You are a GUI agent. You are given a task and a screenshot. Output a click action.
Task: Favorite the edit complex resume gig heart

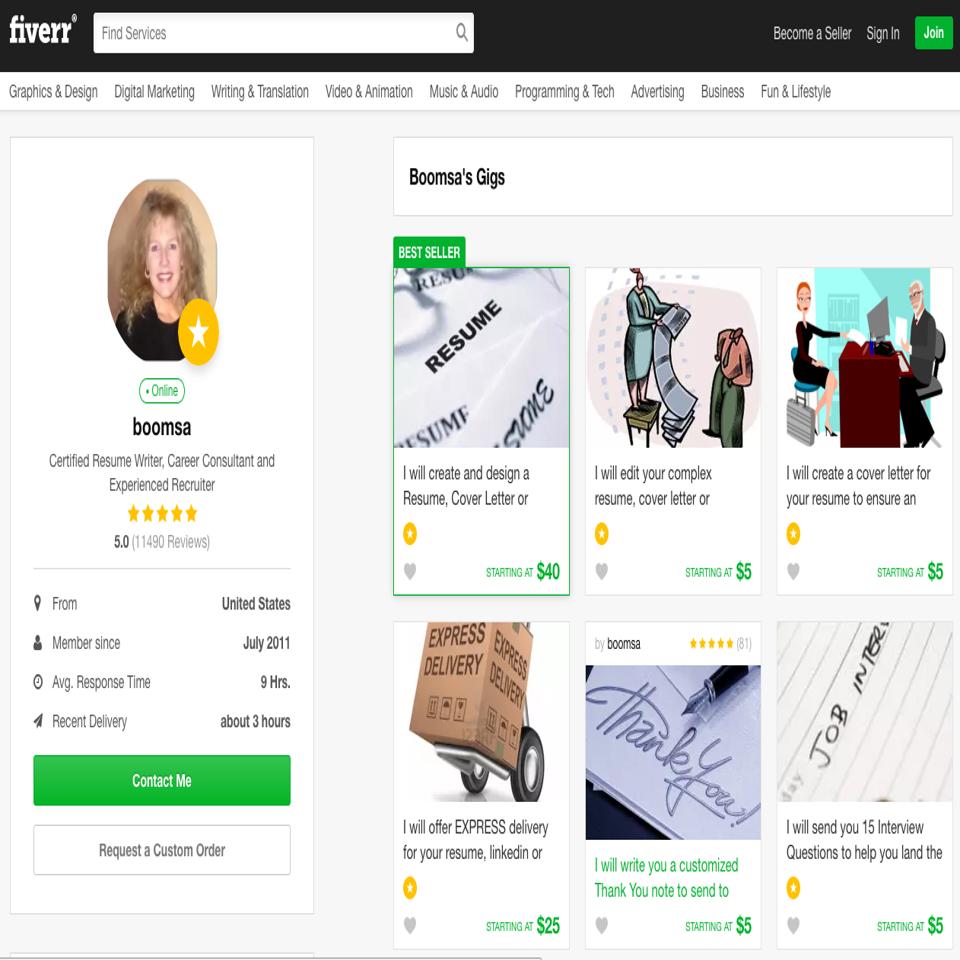point(602,572)
